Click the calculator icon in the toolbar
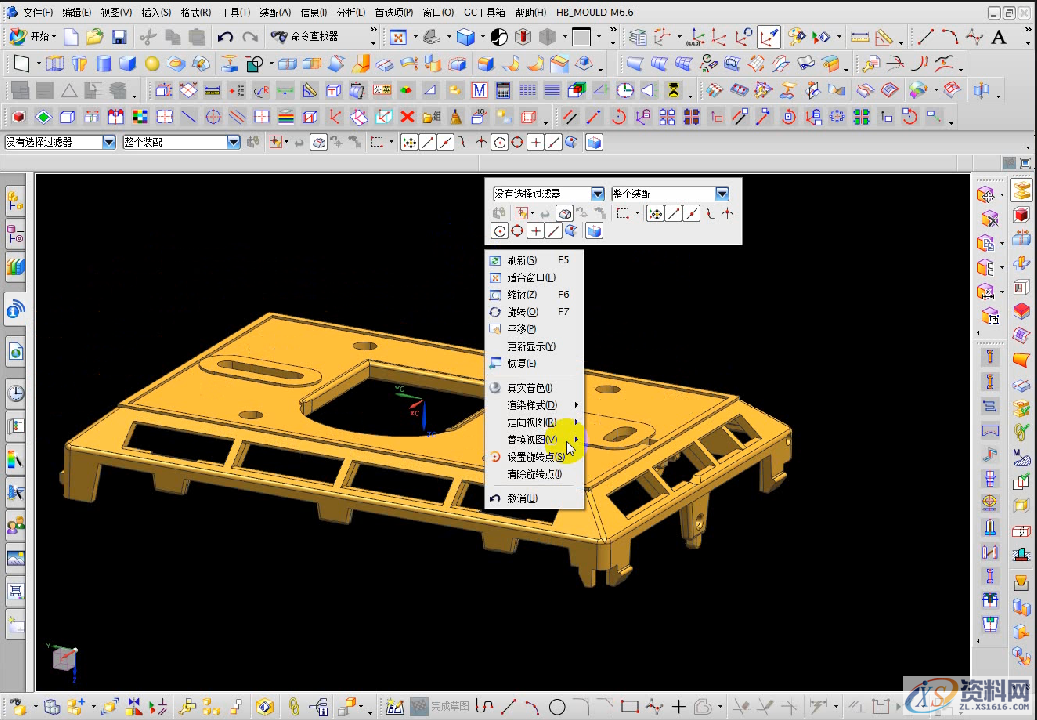Viewport: 1037px width, 720px height. (503, 90)
